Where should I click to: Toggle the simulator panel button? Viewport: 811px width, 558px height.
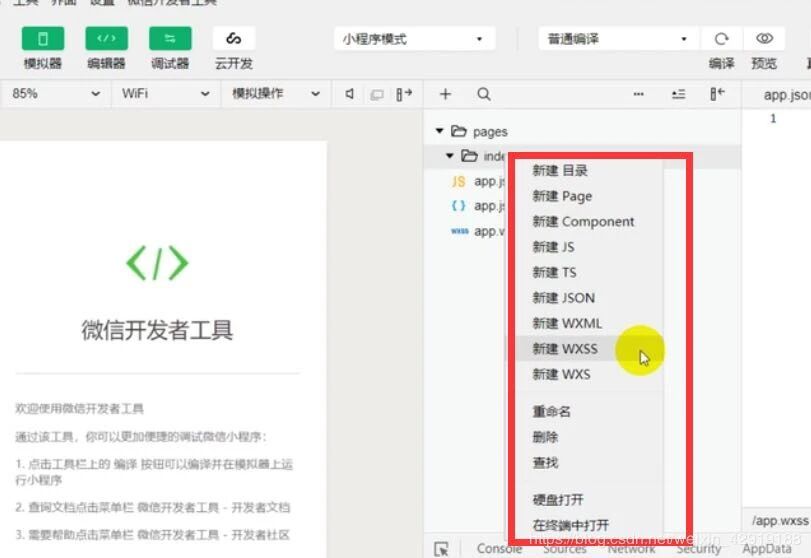[x=43, y=39]
